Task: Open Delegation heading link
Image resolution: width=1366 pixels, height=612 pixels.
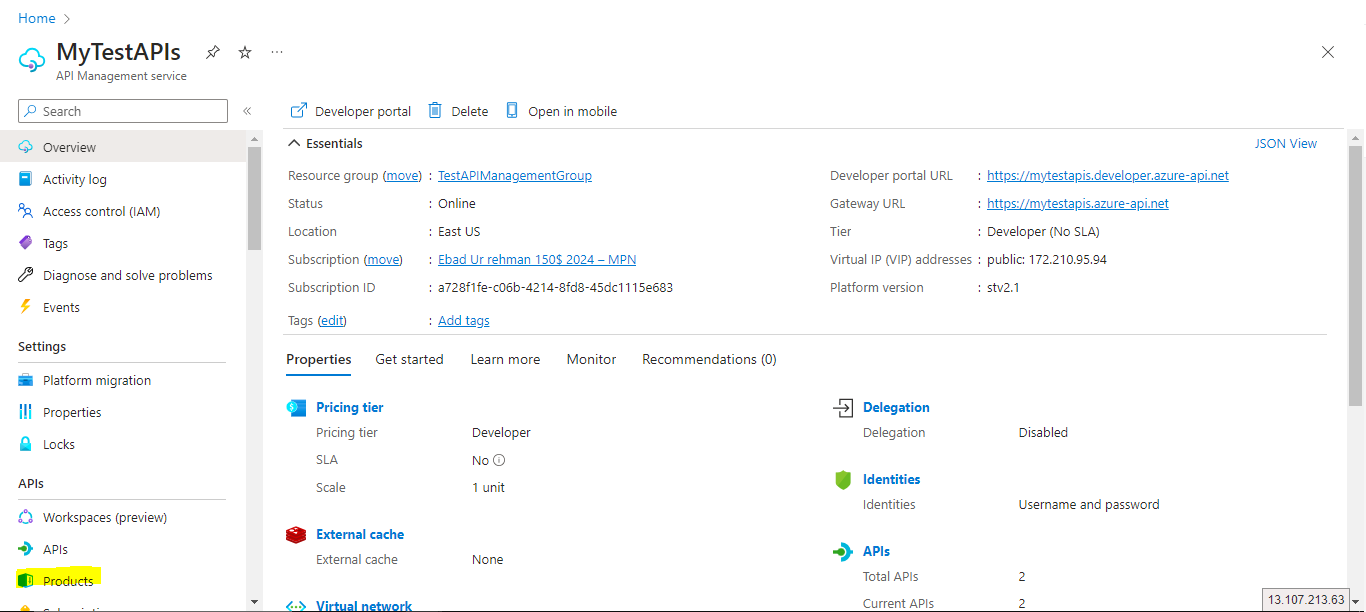Action: 896,407
